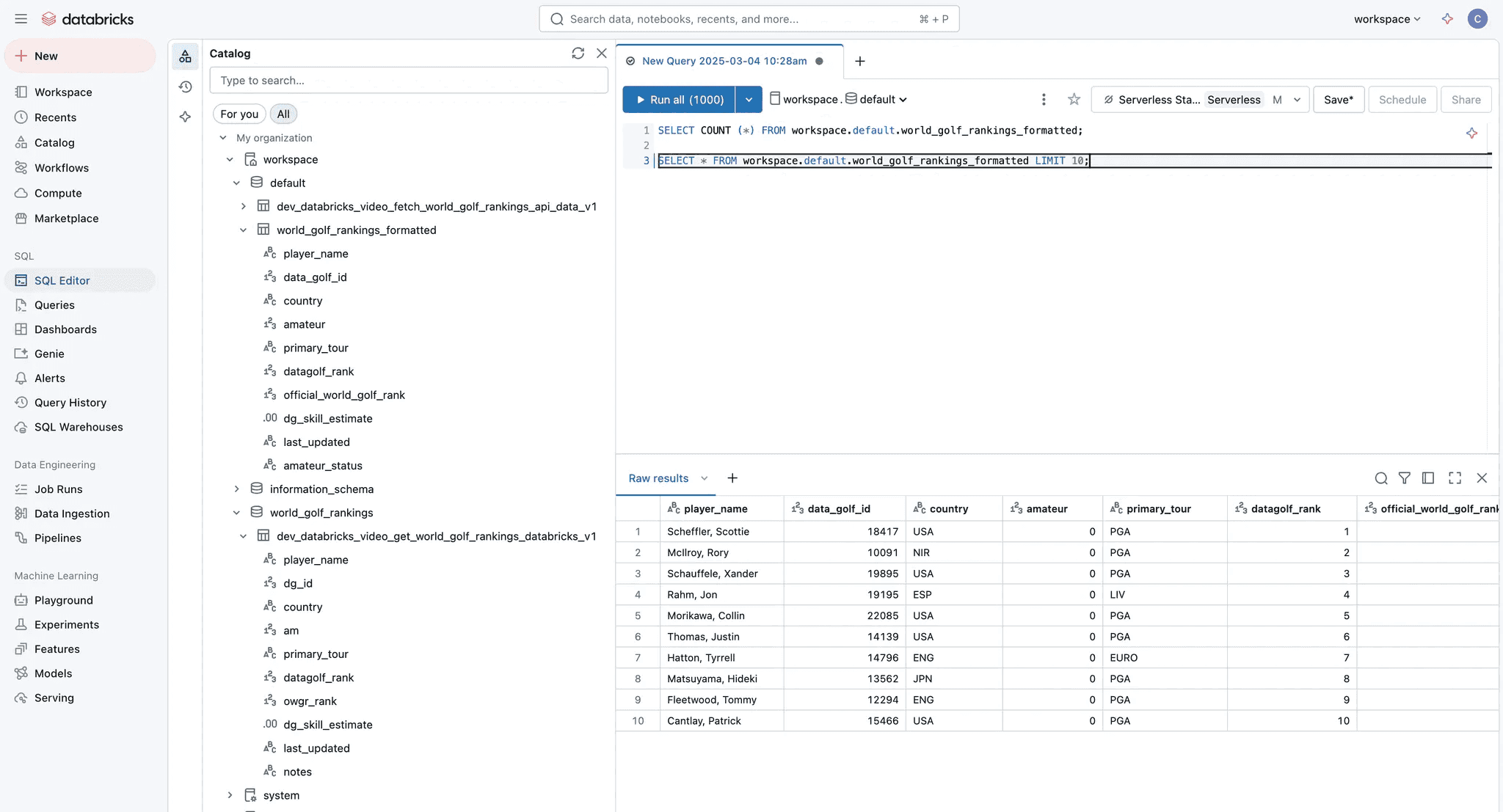Collapse the default schema node

[236, 183]
